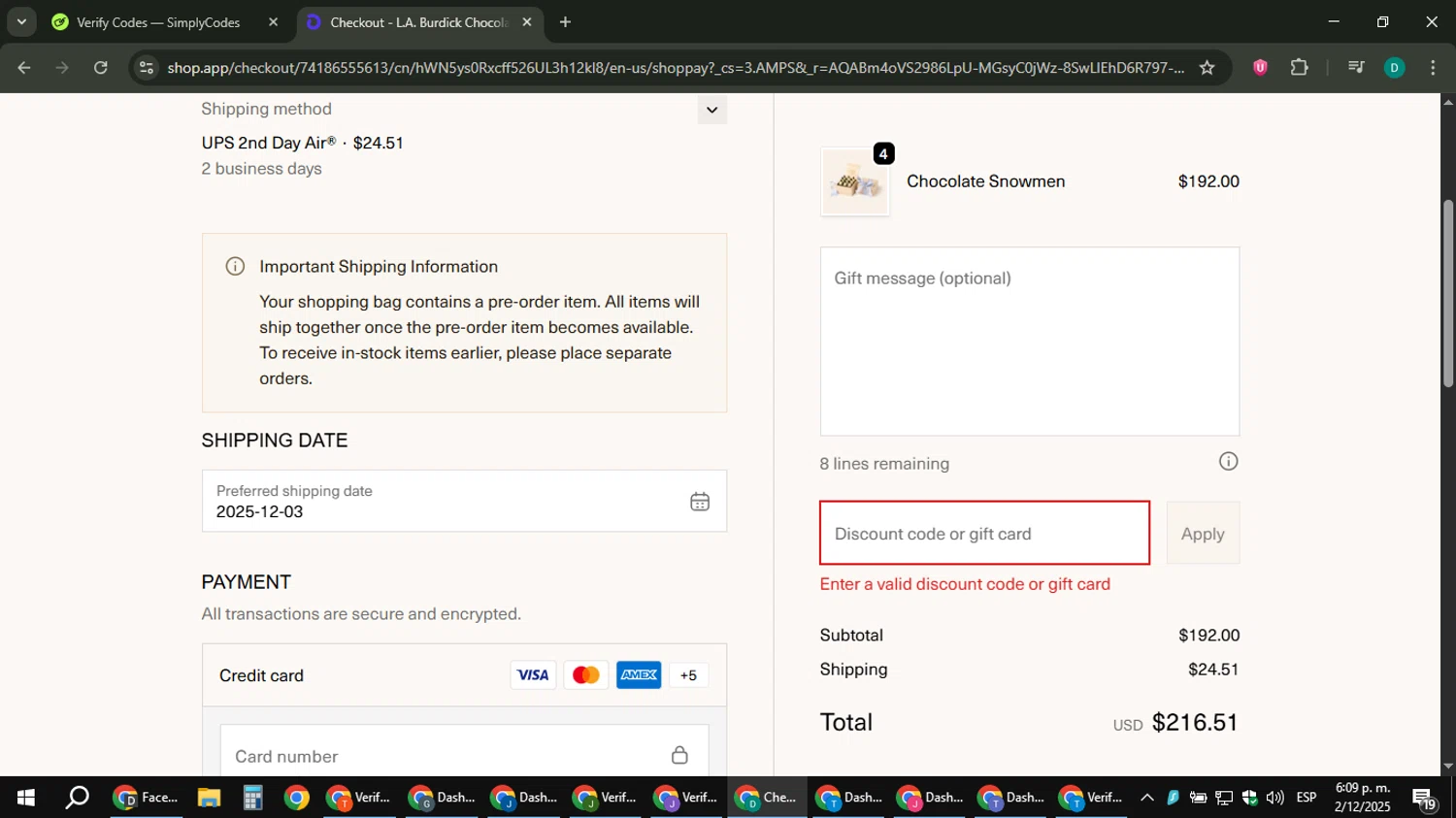This screenshot has height=818, width=1456.
Task: Click the Total $216.51 amount
Action: coord(1195,722)
